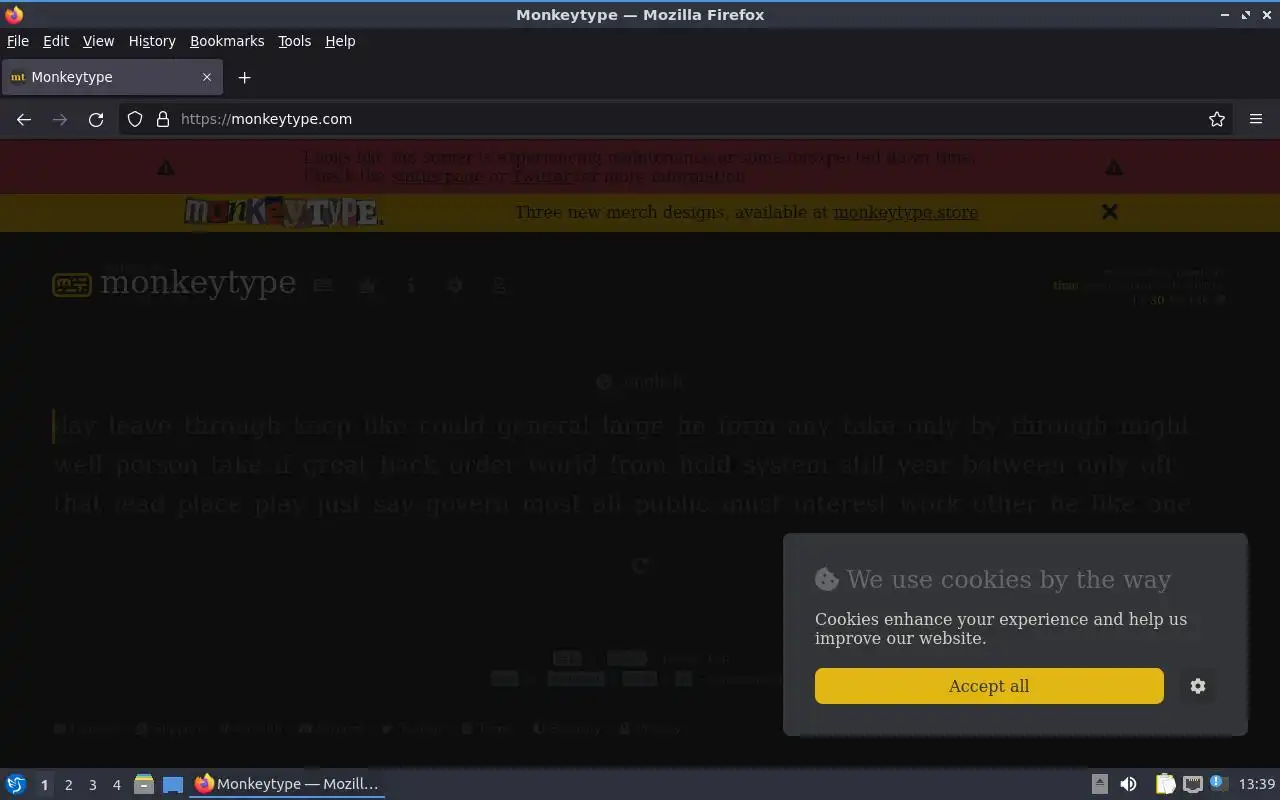The height and width of the screenshot is (800, 1280).
Task: Open the notification alert tray icon
Action: [1218, 783]
